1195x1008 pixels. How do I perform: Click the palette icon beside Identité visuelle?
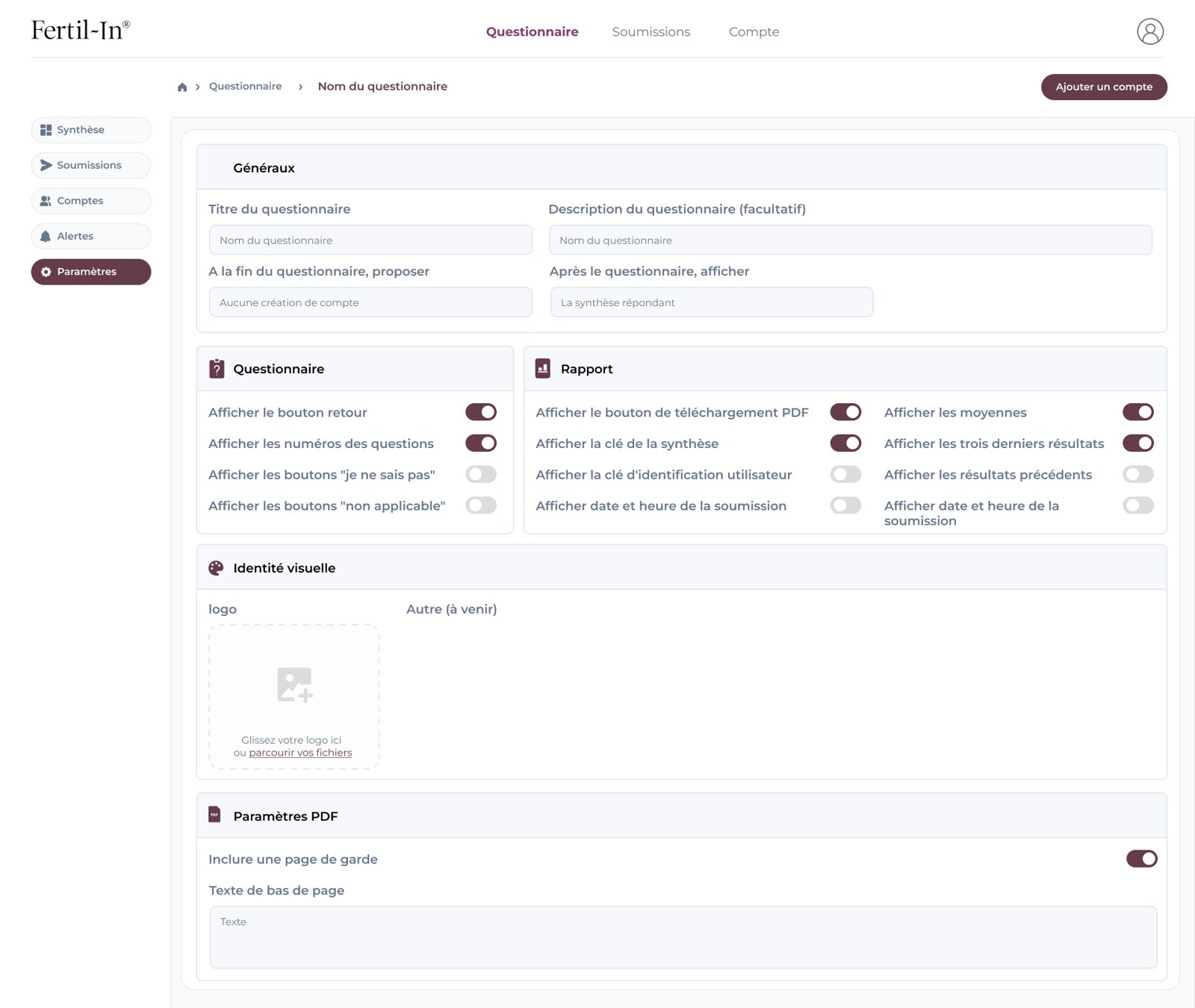coord(216,568)
